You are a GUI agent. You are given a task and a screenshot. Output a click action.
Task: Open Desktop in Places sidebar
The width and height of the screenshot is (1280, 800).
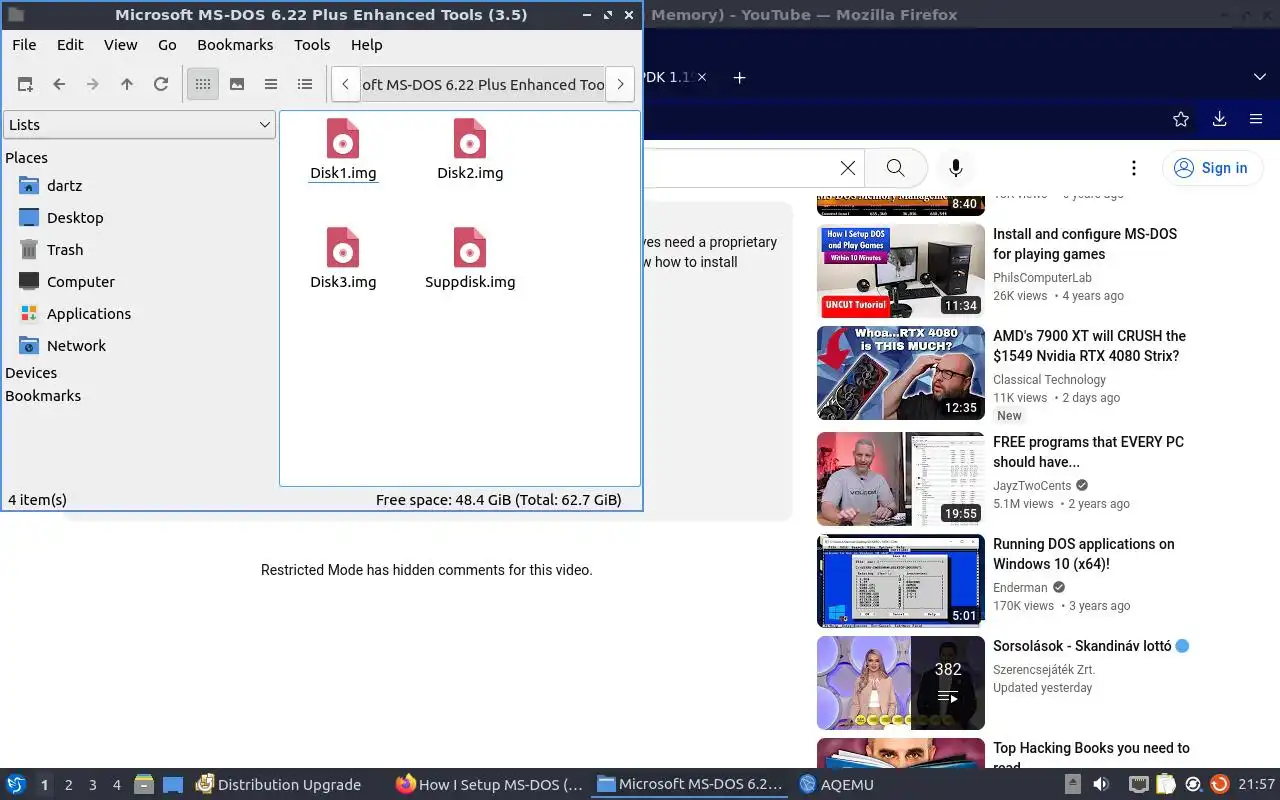point(75,218)
